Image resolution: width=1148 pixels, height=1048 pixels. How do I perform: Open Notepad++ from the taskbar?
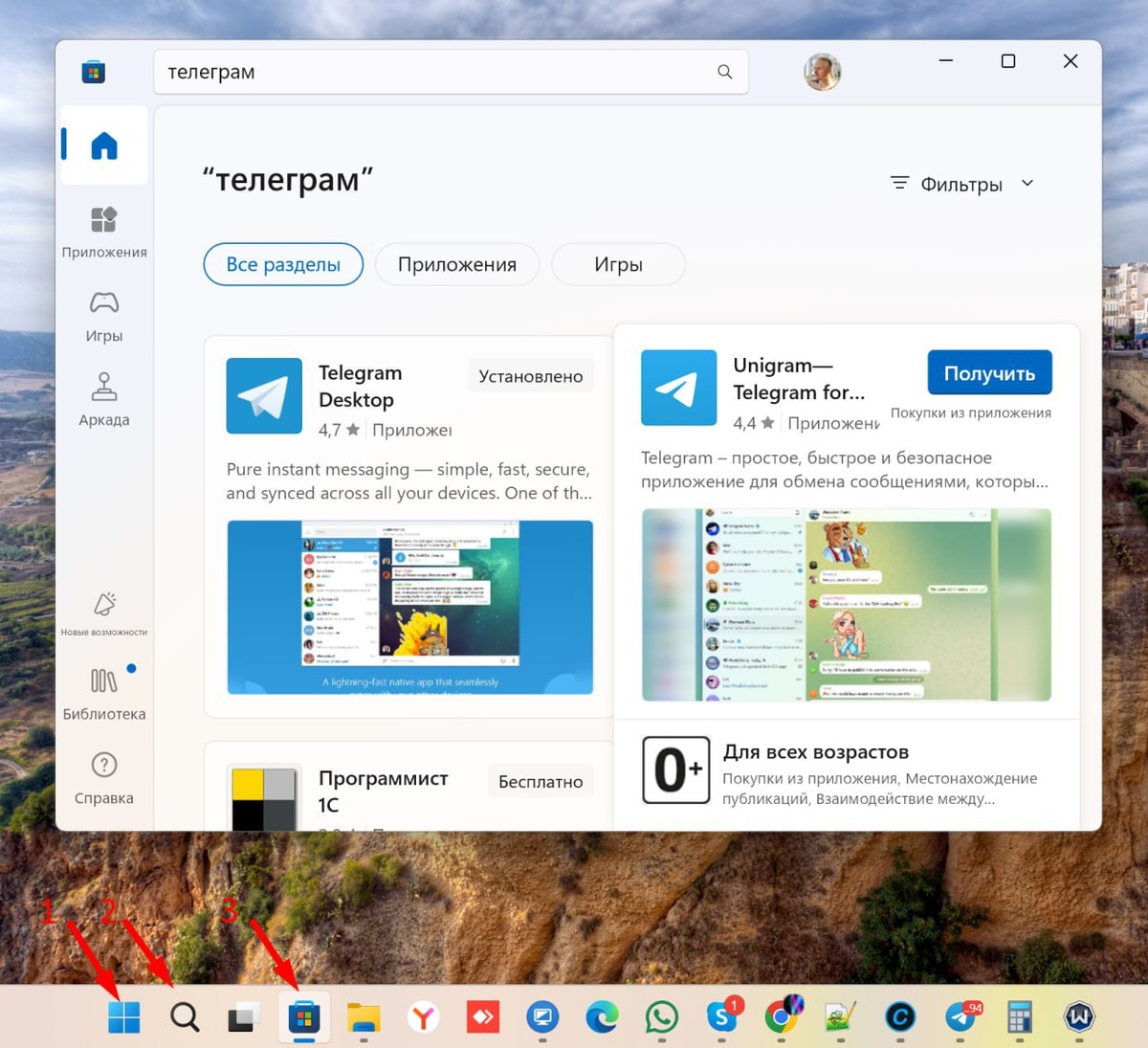pyautogui.click(x=841, y=1017)
